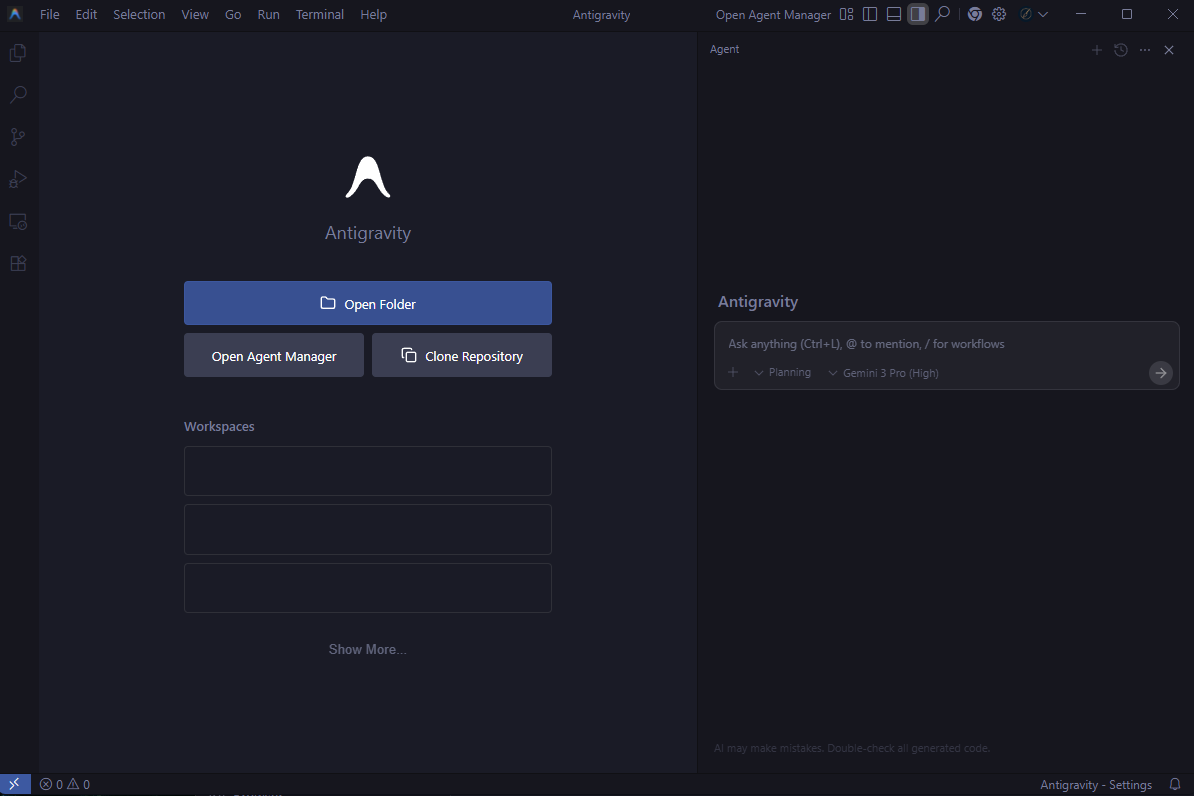Open the Search view in the activity bar
This screenshot has height=796, width=1194.
pyautogui.click(x=18, y=94)
